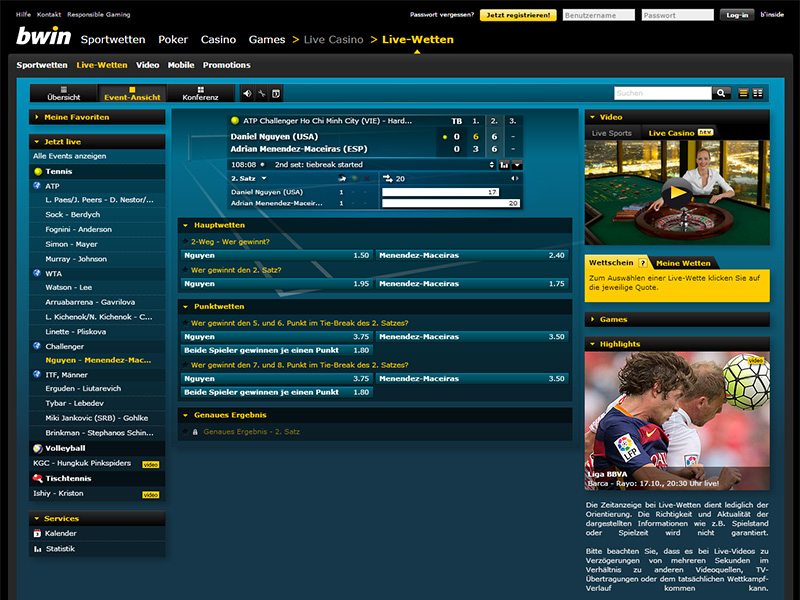Click the video badge next to Ishiy - Kriston
Screen dimensions: 800x600
tap(151, 495)
